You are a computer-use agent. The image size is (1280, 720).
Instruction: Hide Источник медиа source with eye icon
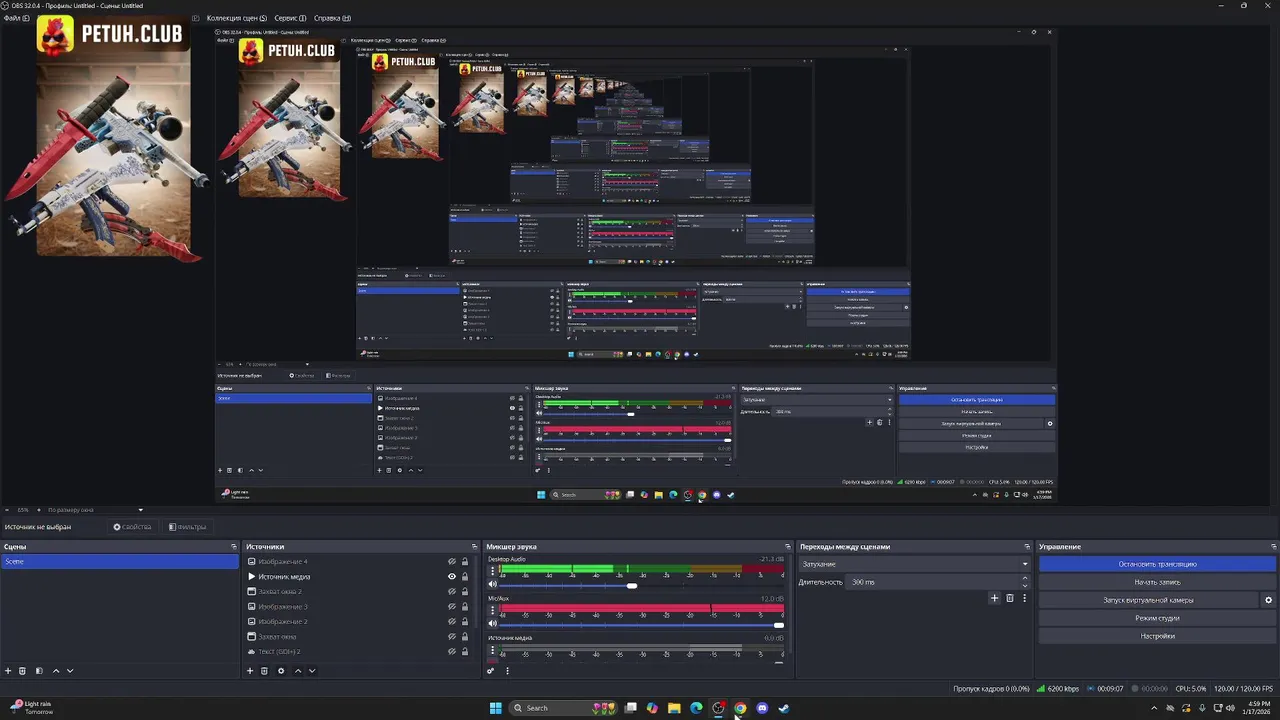(452, 577)
